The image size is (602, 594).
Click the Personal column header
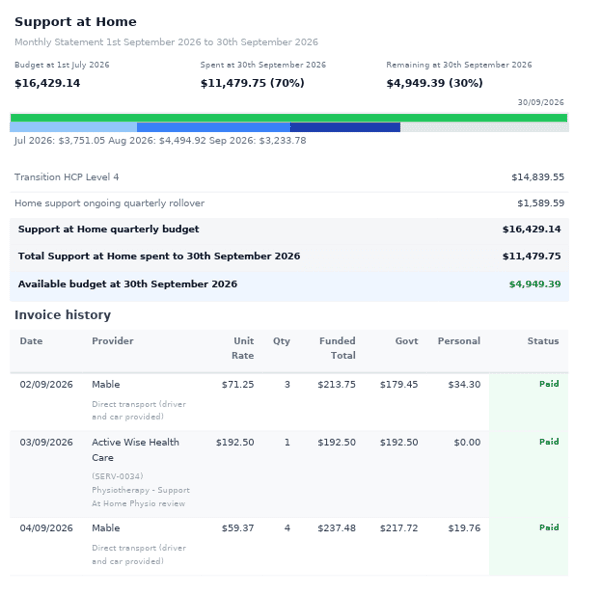(459, 341)
